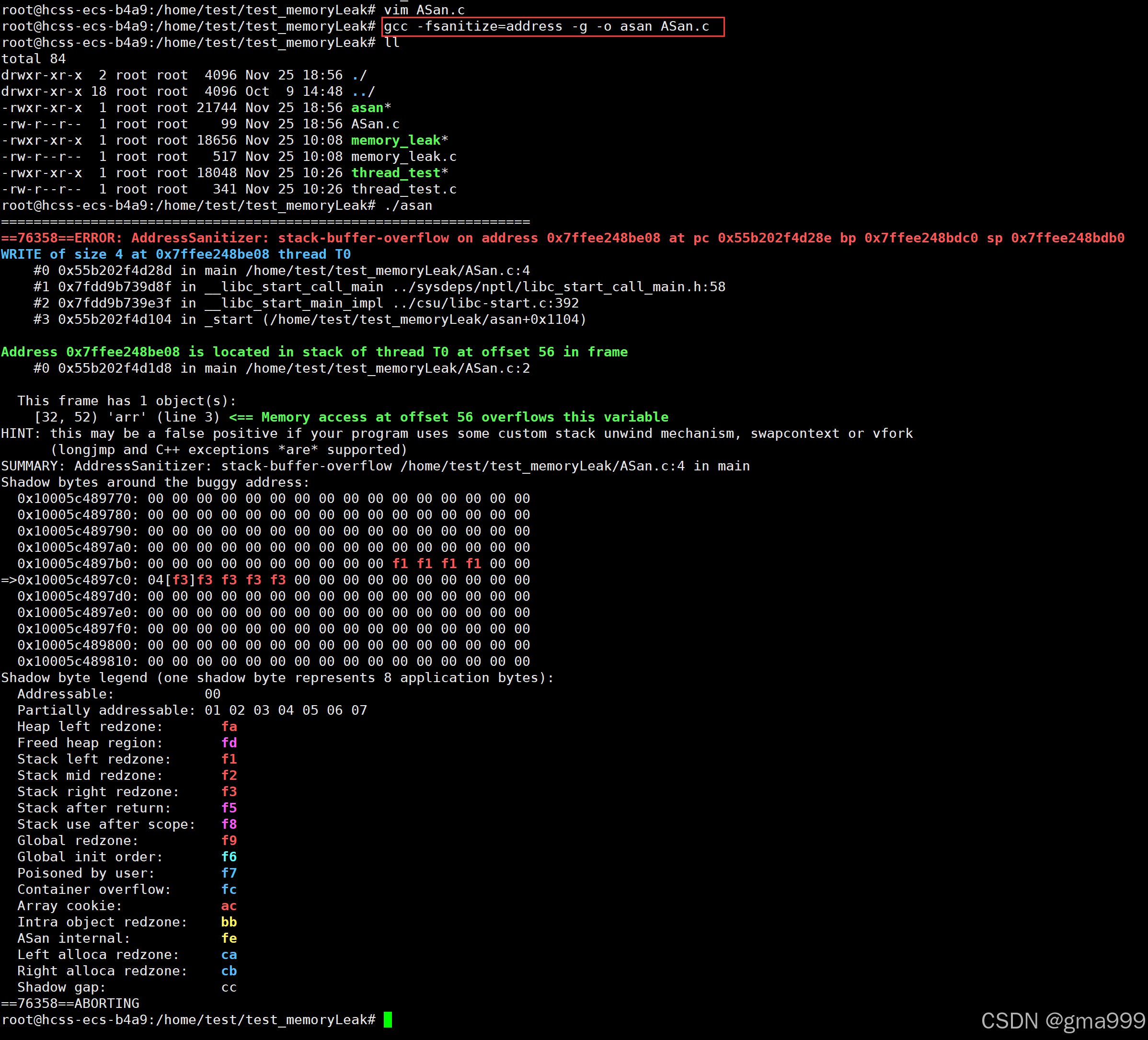Click the cyan 'f6' global init order code
The image size is (1148, 1040).
[229, 857]
